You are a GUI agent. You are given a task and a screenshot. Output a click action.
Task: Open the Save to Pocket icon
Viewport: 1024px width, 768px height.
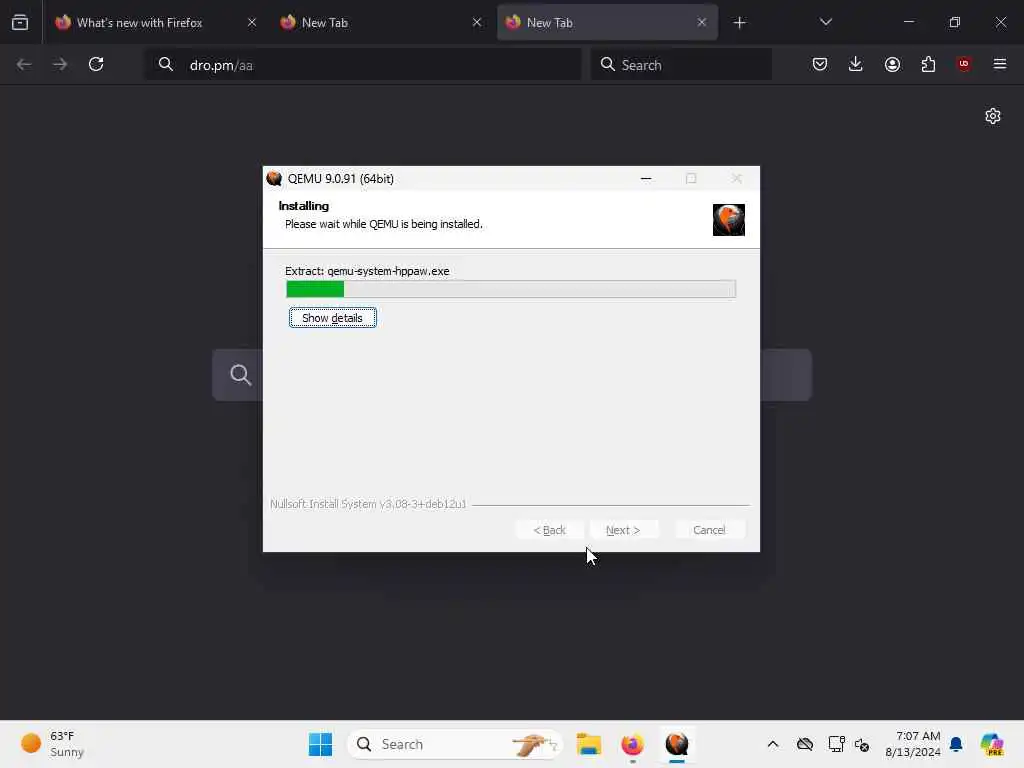click(x=820, y=64)
